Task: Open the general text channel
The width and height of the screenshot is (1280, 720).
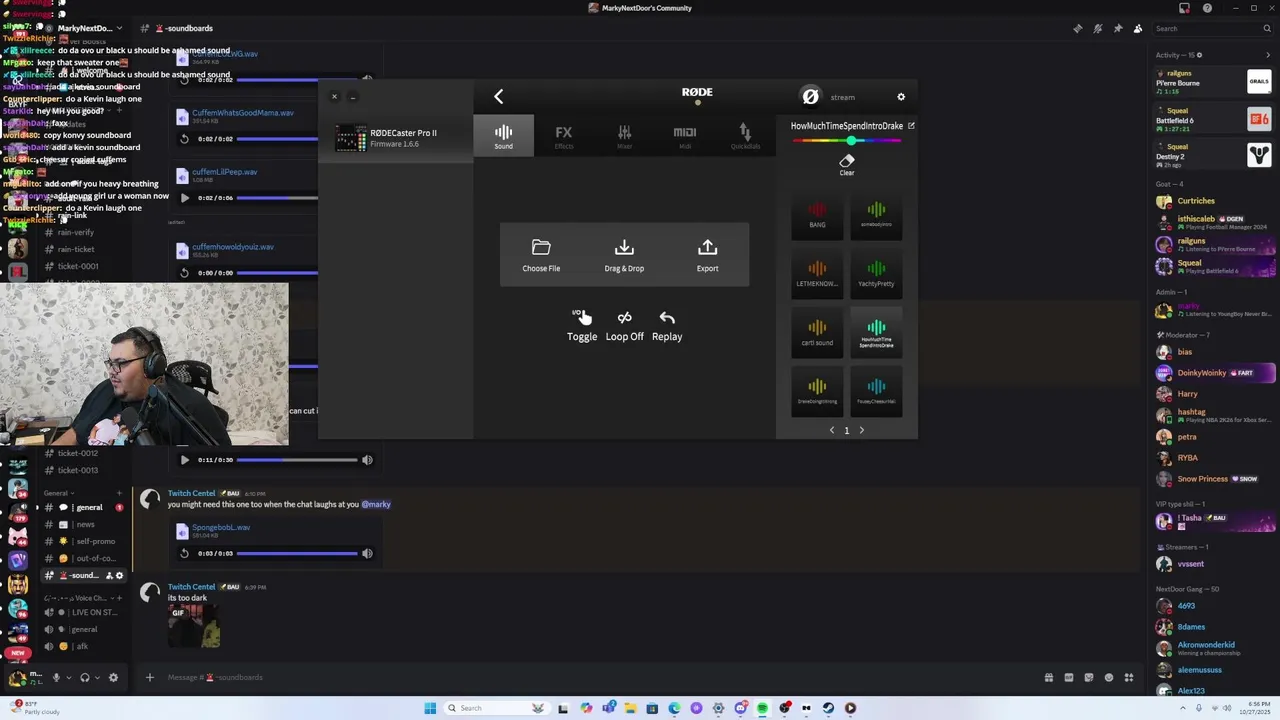Action: 83,507
